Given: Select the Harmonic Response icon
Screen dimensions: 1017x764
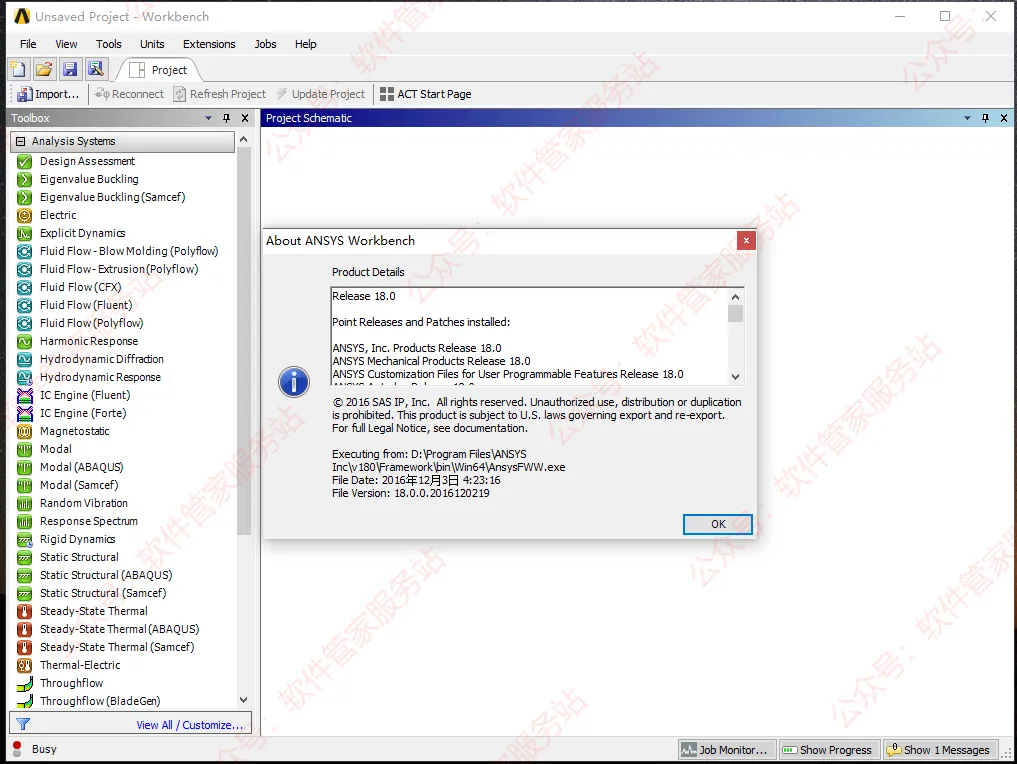Looking at the screenshot, I should tap(25, 341).
